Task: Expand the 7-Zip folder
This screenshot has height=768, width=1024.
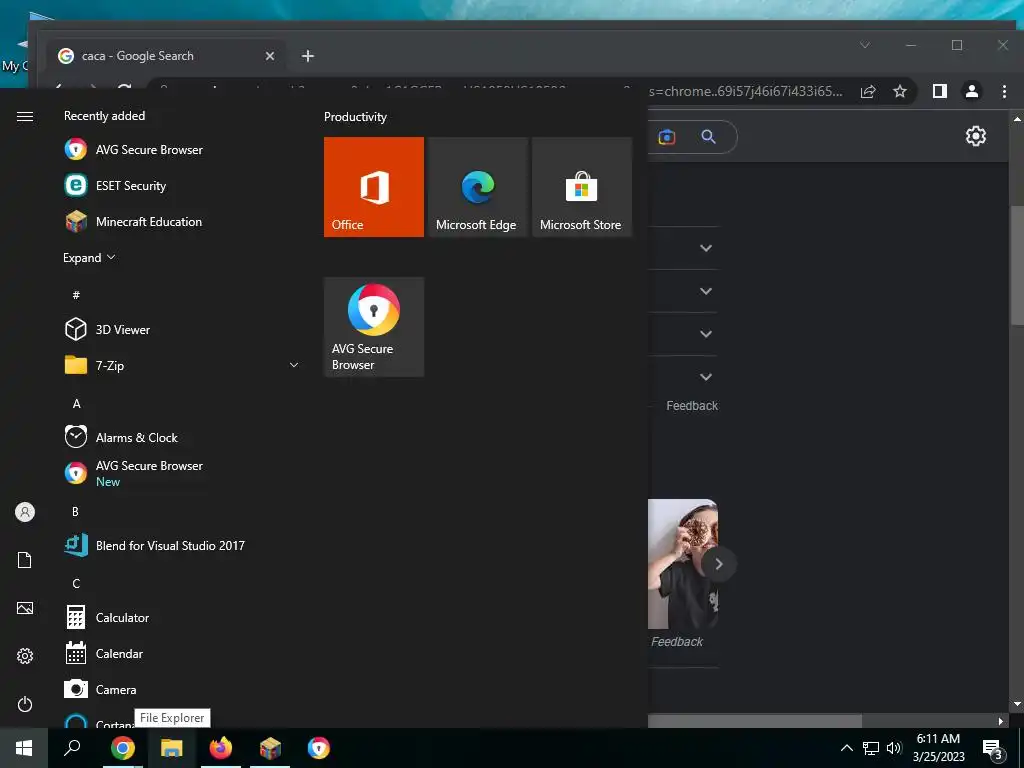Action: coord(181,366)
